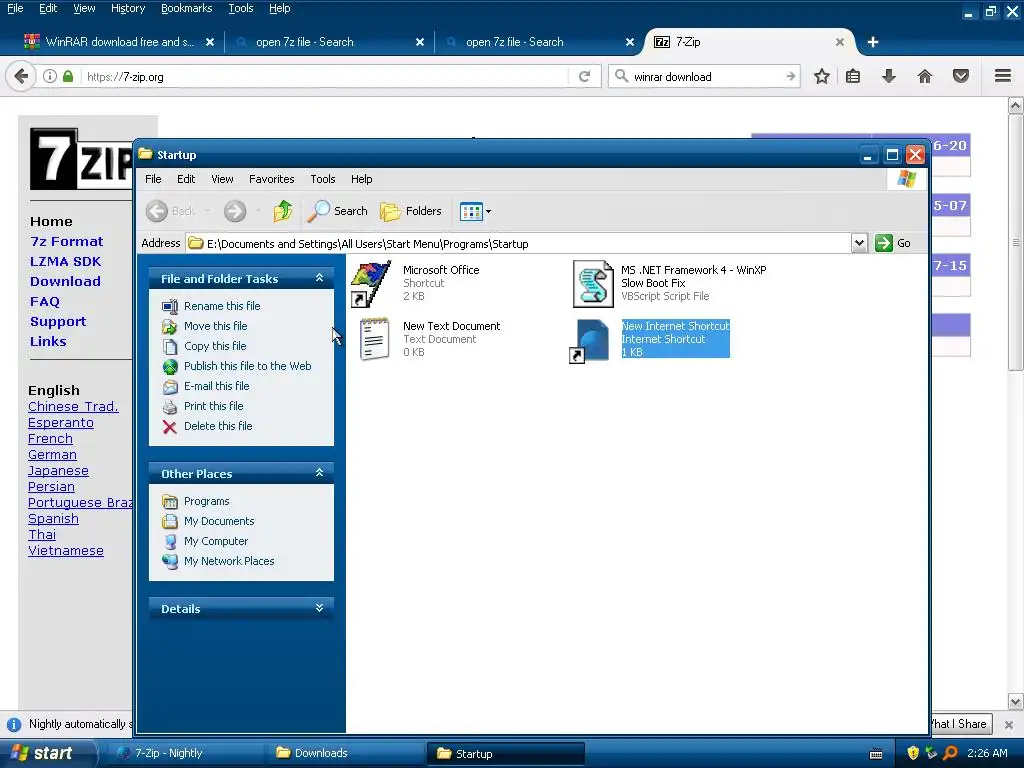Click Firefox back arrow button

[21, 76]
